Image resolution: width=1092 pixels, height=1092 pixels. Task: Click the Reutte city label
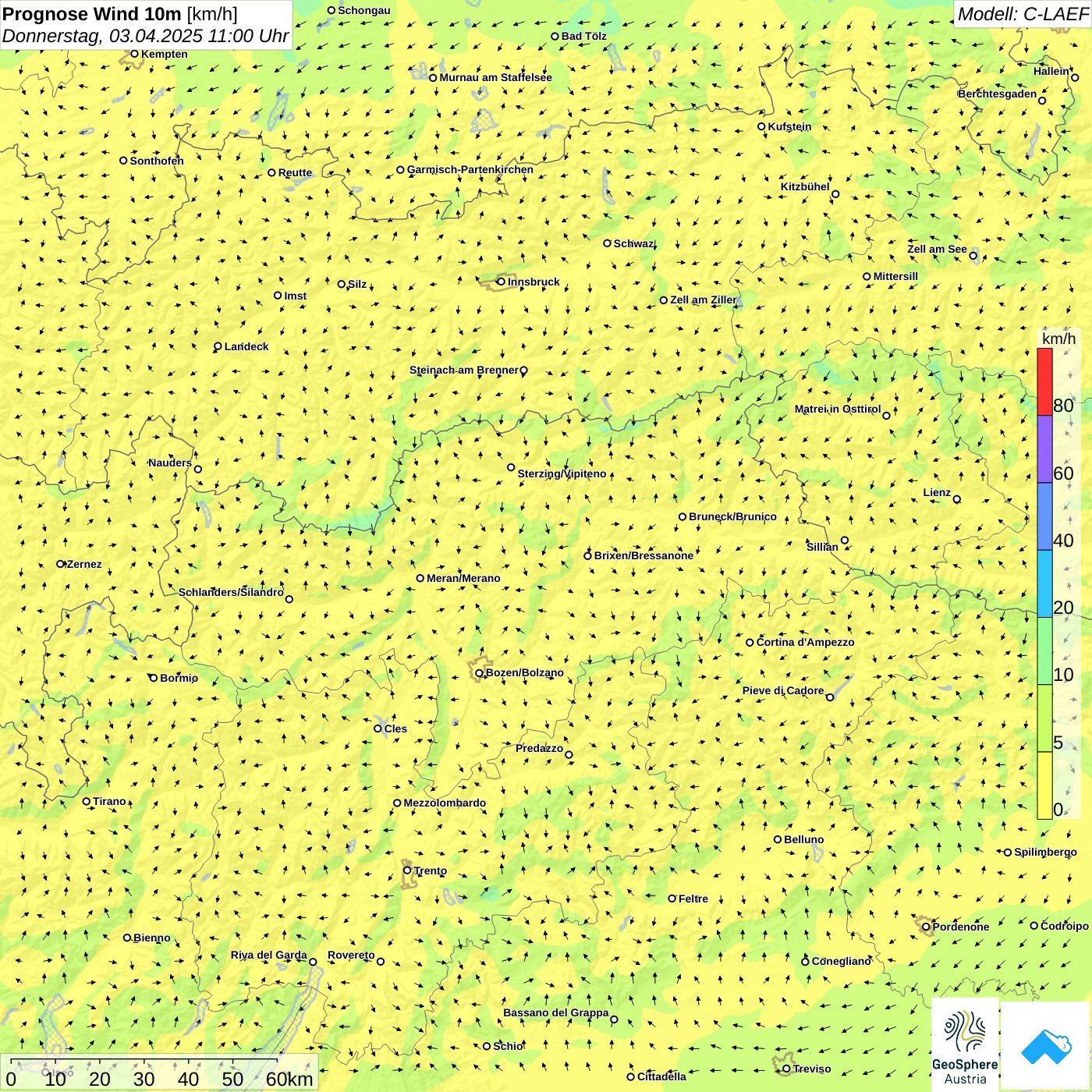(x=295, y=172)
